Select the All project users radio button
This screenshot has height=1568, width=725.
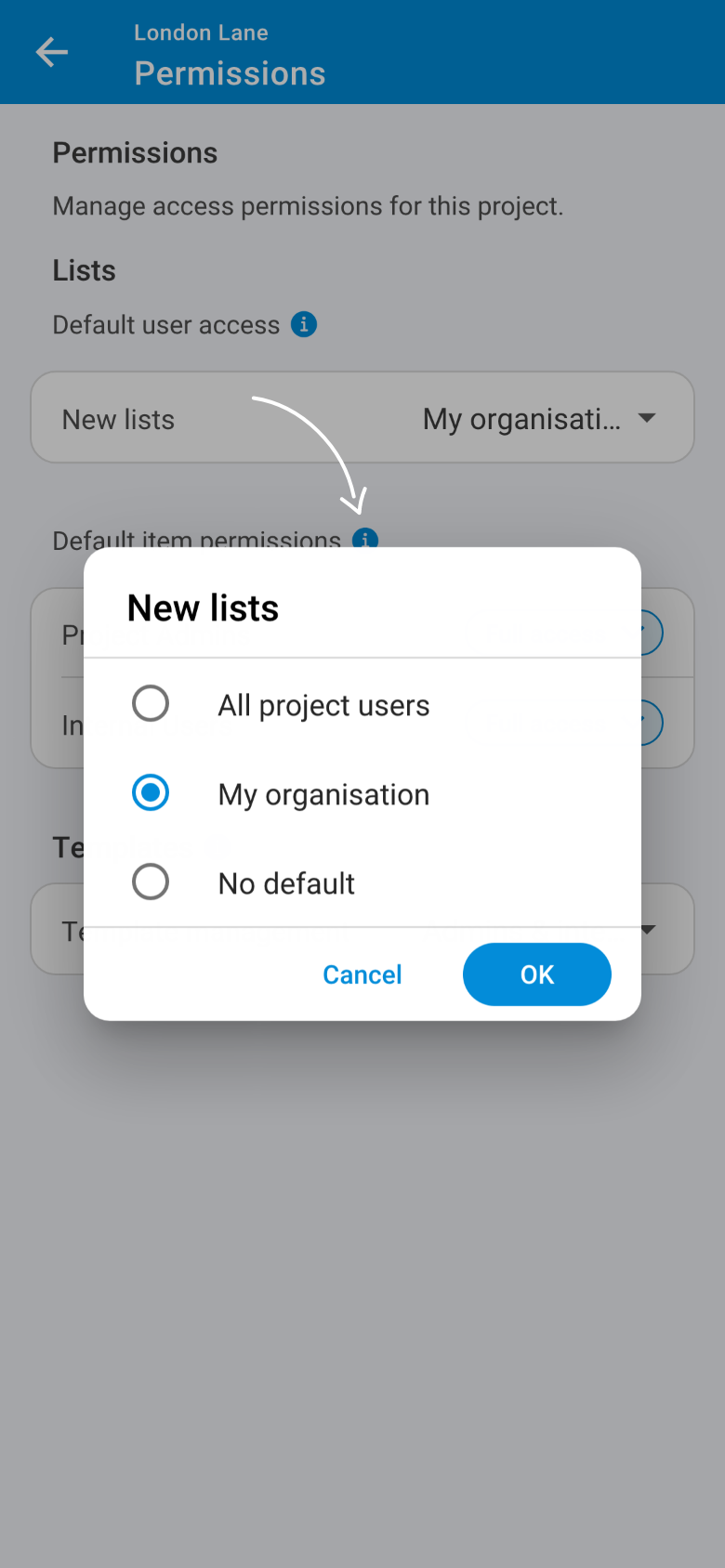pyautogui.click(x=151, y=703)
